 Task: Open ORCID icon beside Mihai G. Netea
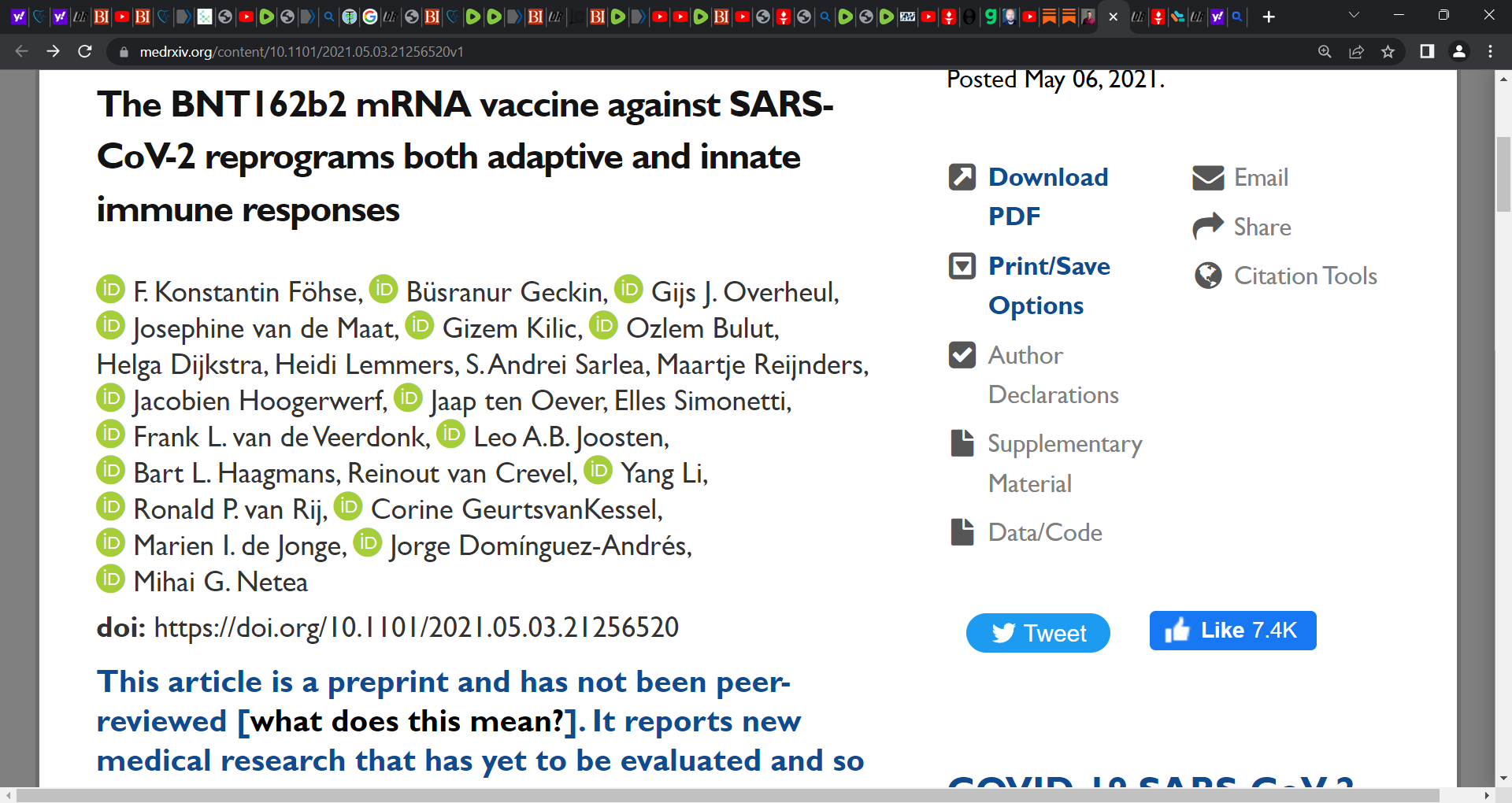click(x=111, y=579)
